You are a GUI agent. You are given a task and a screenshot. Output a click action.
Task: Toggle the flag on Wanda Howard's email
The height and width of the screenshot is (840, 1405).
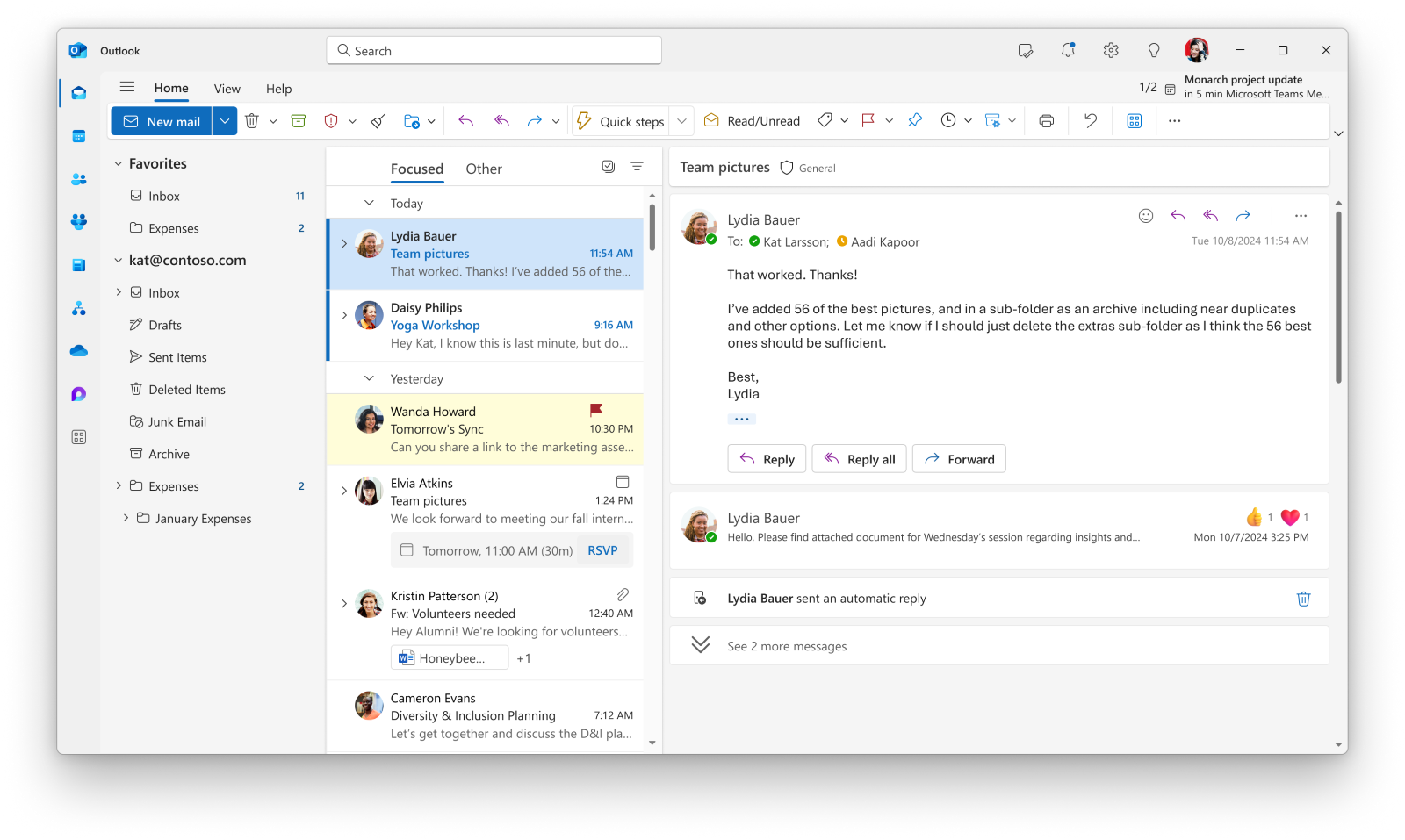(x=598, y=408)
